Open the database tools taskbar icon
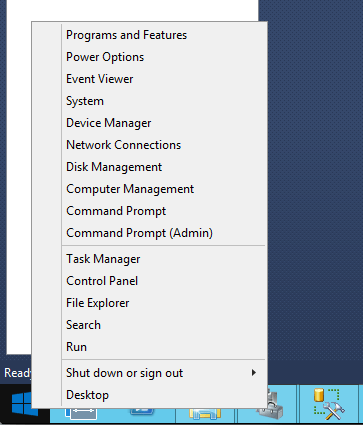The image size is (363, 425). coord(330,404)
